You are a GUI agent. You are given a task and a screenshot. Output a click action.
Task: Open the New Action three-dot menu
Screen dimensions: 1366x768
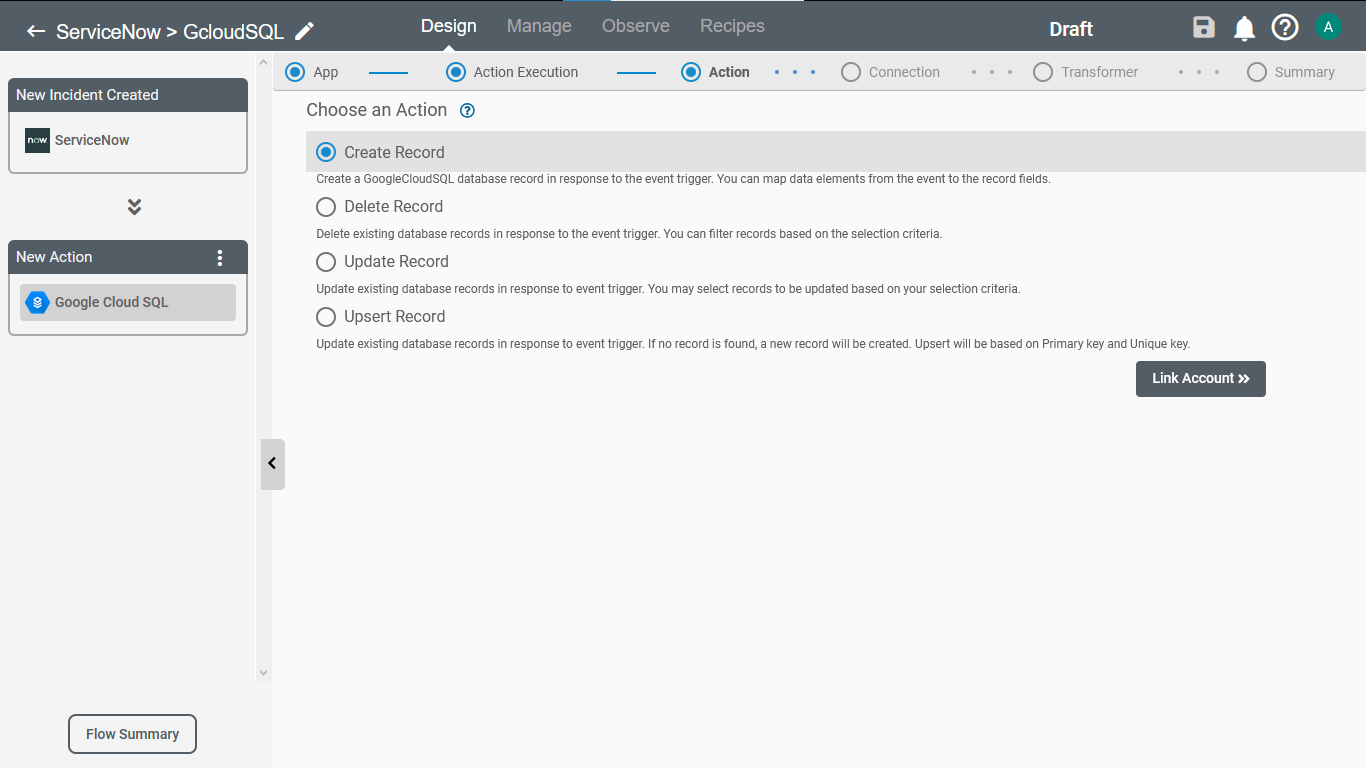pyautogui.click(x=221, y=258)
